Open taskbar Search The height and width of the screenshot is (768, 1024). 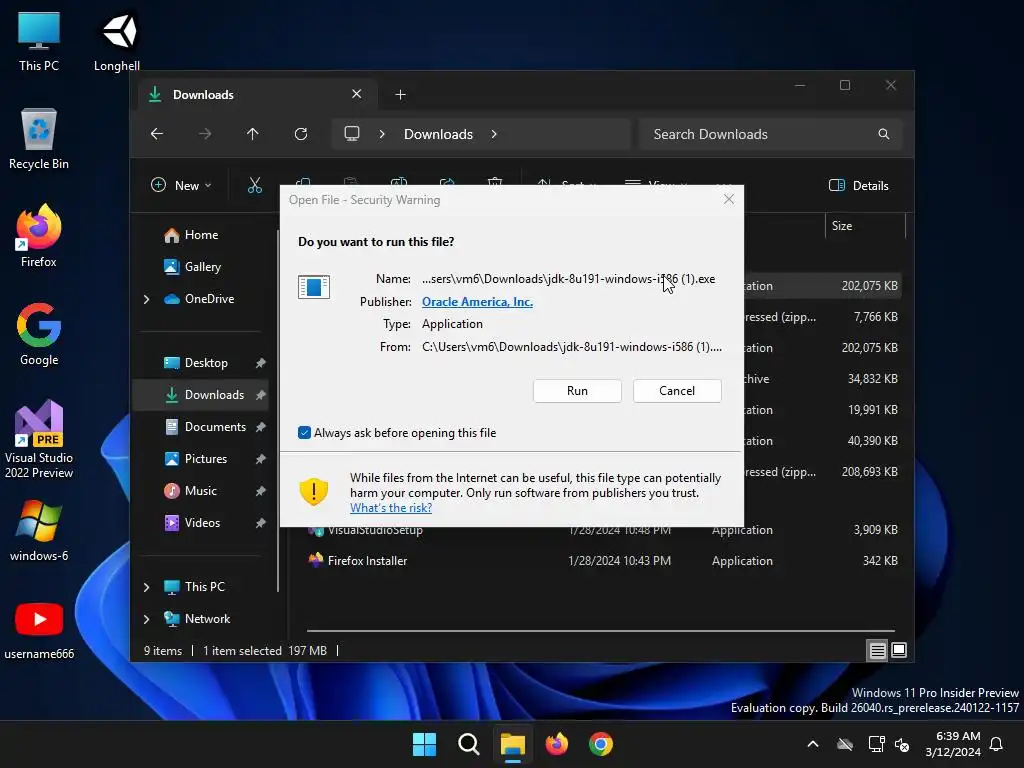(x=468, y=744)
